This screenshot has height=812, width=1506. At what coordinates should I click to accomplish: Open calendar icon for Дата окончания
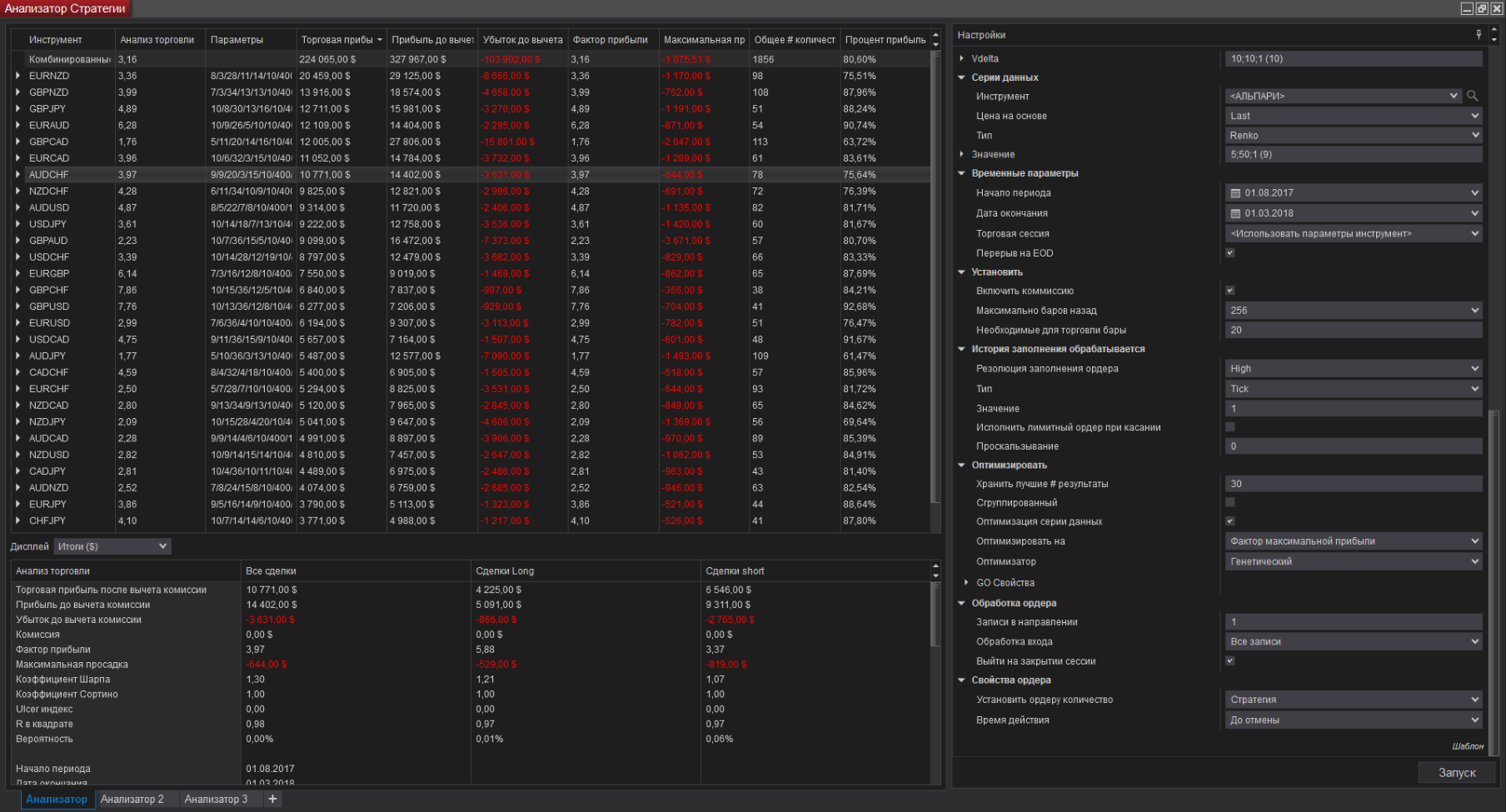click(1235, 214)
